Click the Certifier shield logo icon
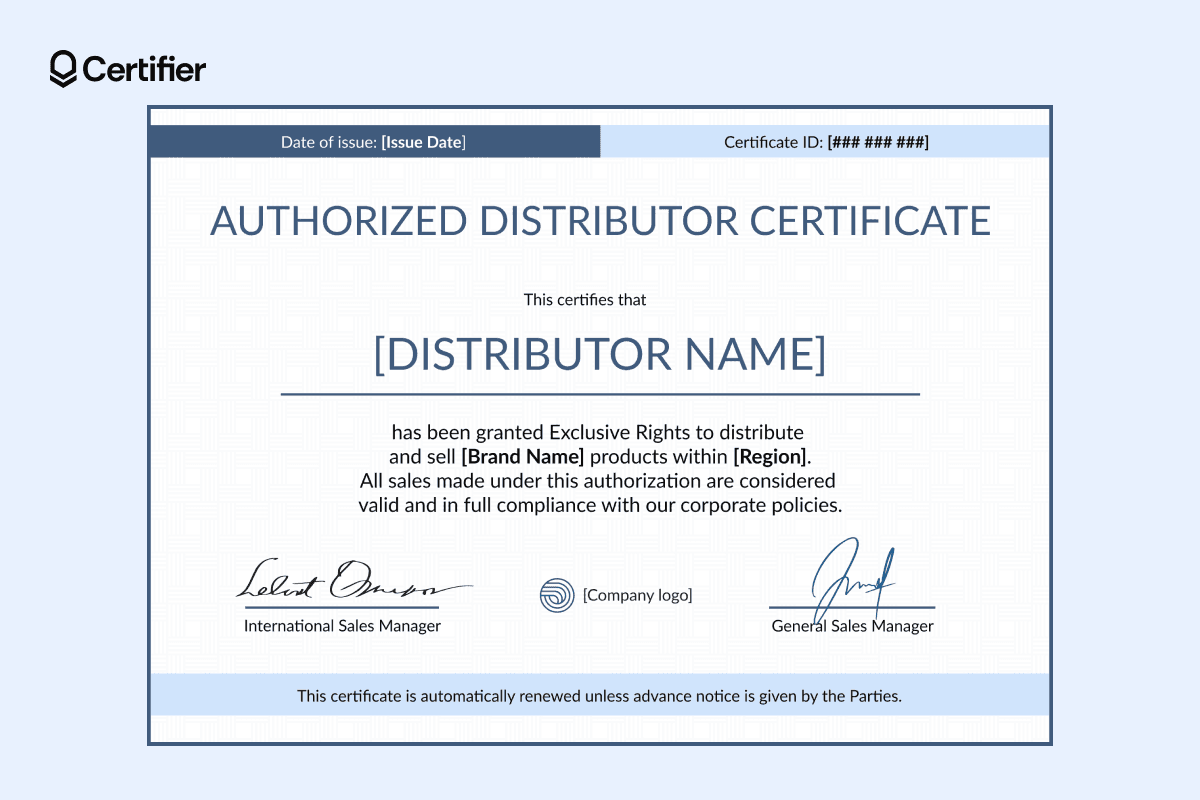The height and width of the screenshot is (800, 1200). 63,69
